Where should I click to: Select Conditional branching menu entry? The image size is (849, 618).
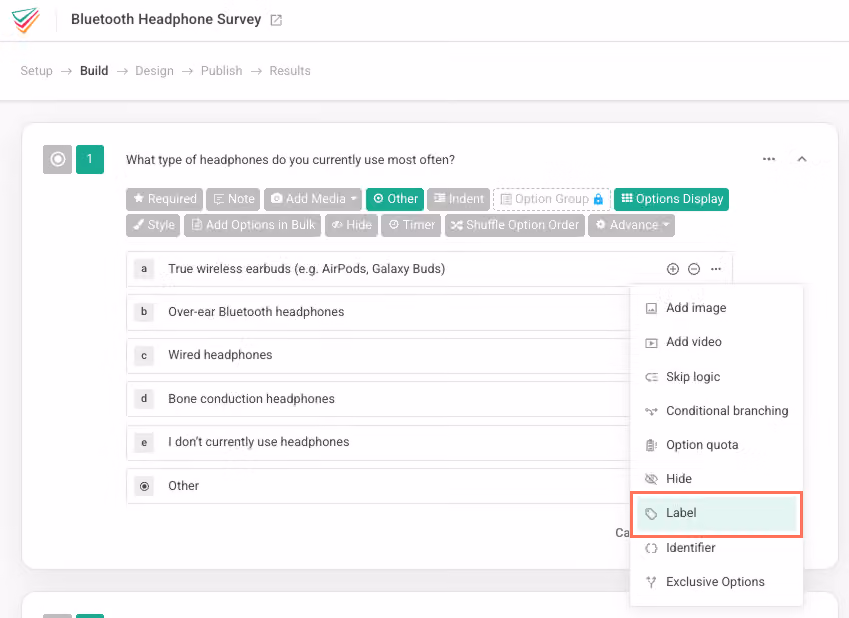click(x=716, y=411)
